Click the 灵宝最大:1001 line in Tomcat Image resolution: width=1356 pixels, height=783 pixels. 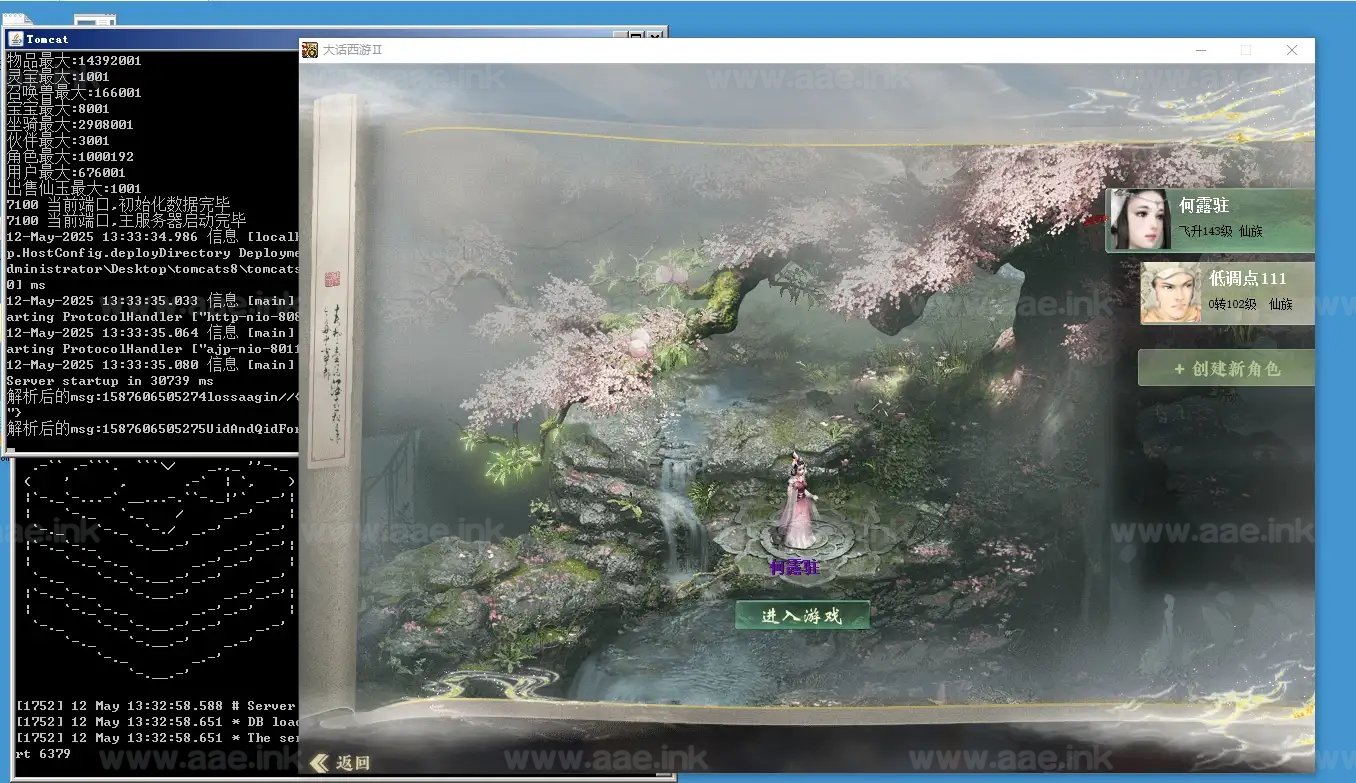(x=58, y=76)
